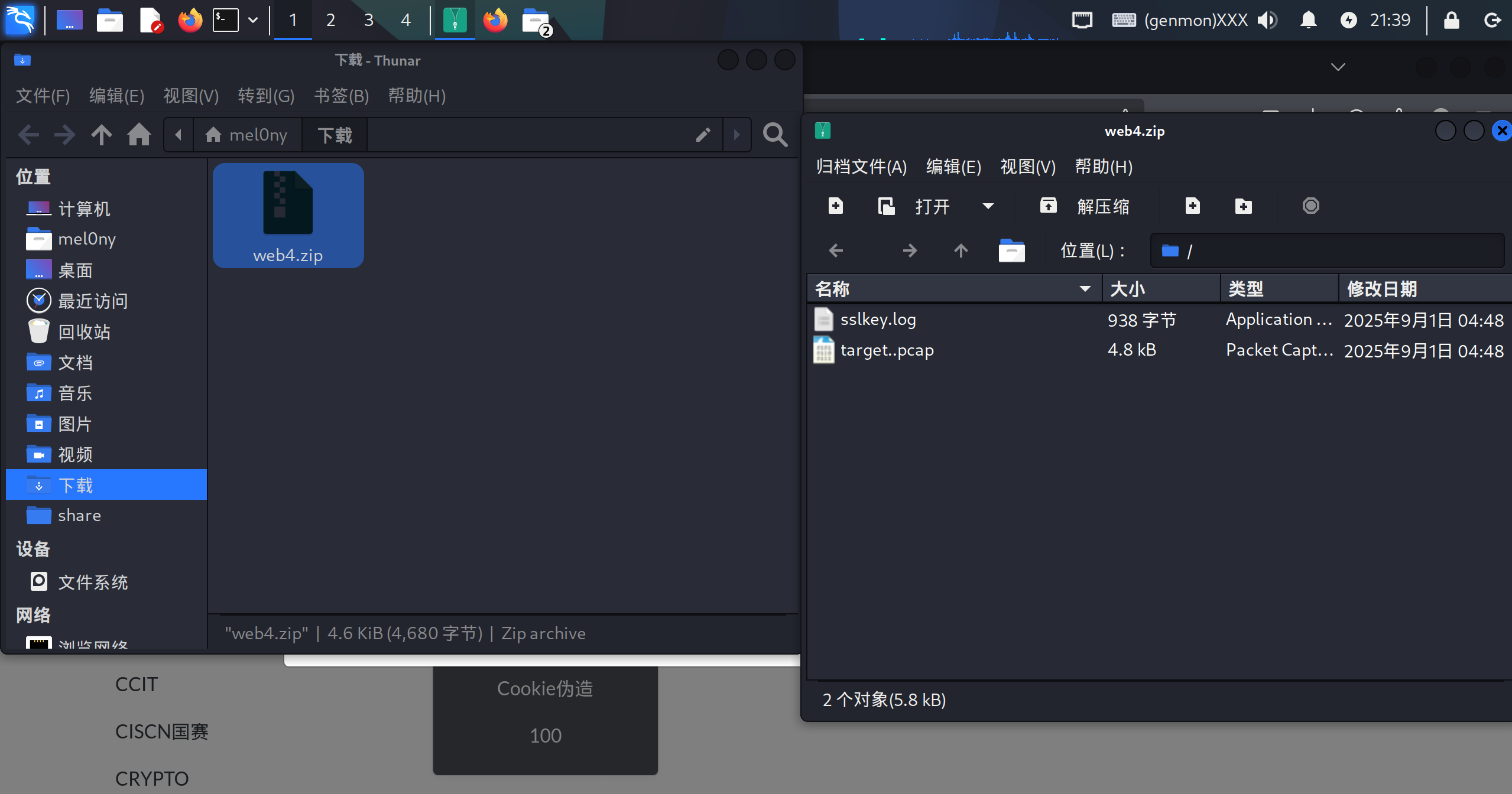1512x794 pixels.
Task: Open the 归档文件(A) menu
Action: [x=861, y=167]
